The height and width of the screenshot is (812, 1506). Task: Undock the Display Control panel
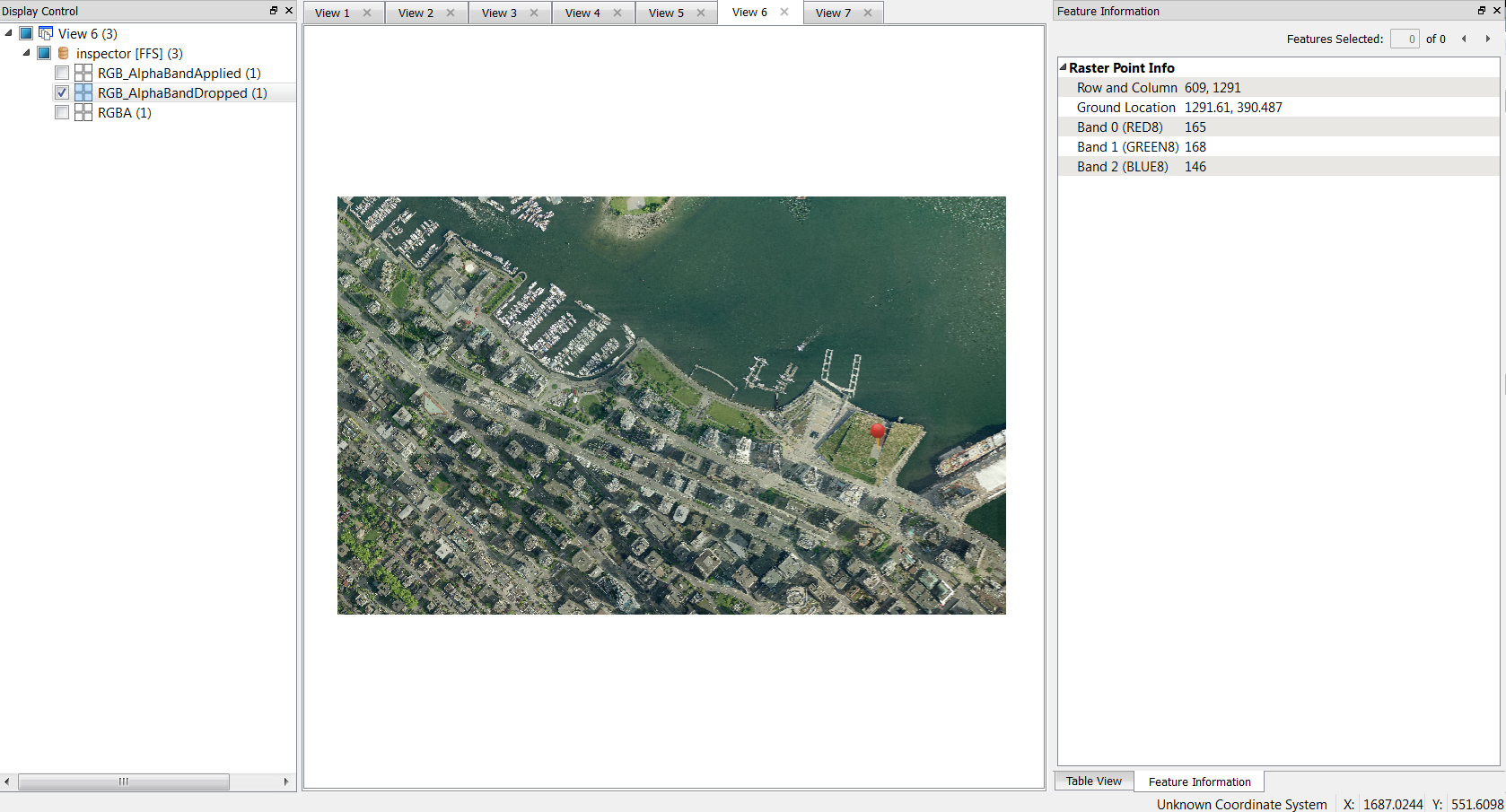click(274, 11)
